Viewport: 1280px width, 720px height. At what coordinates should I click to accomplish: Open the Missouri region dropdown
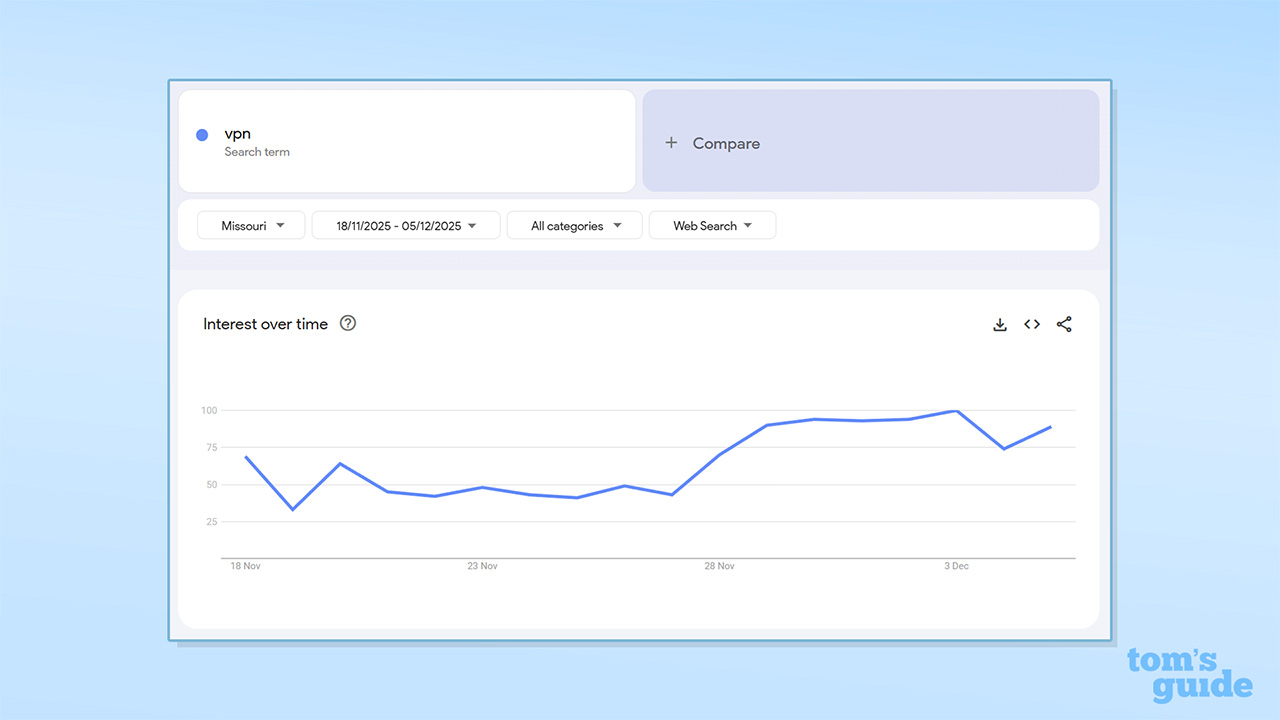(250, 225)
